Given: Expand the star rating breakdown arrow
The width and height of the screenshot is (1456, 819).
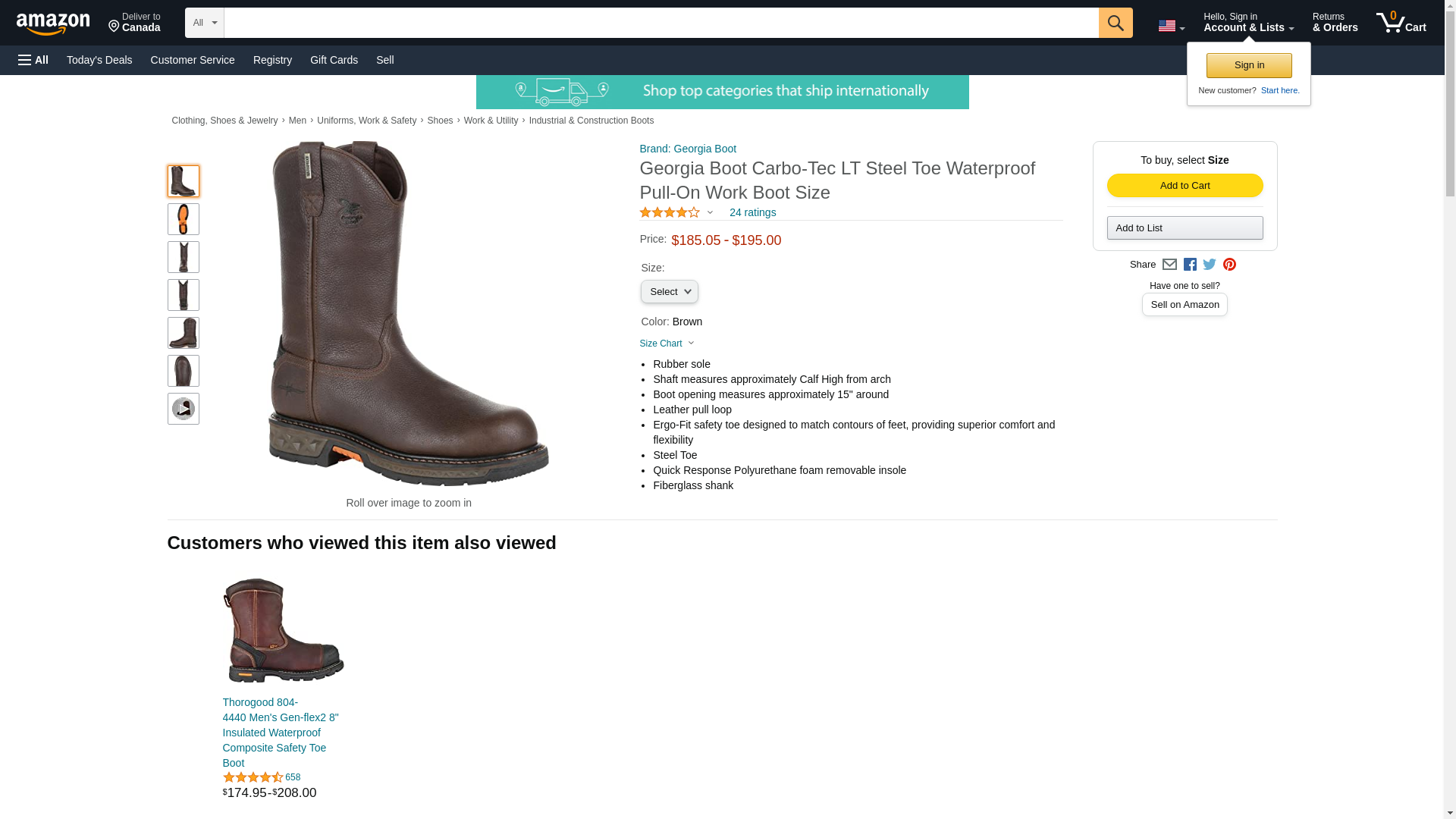Looking at the screenshot, I should pyautogui.click(x=710, y=213).
